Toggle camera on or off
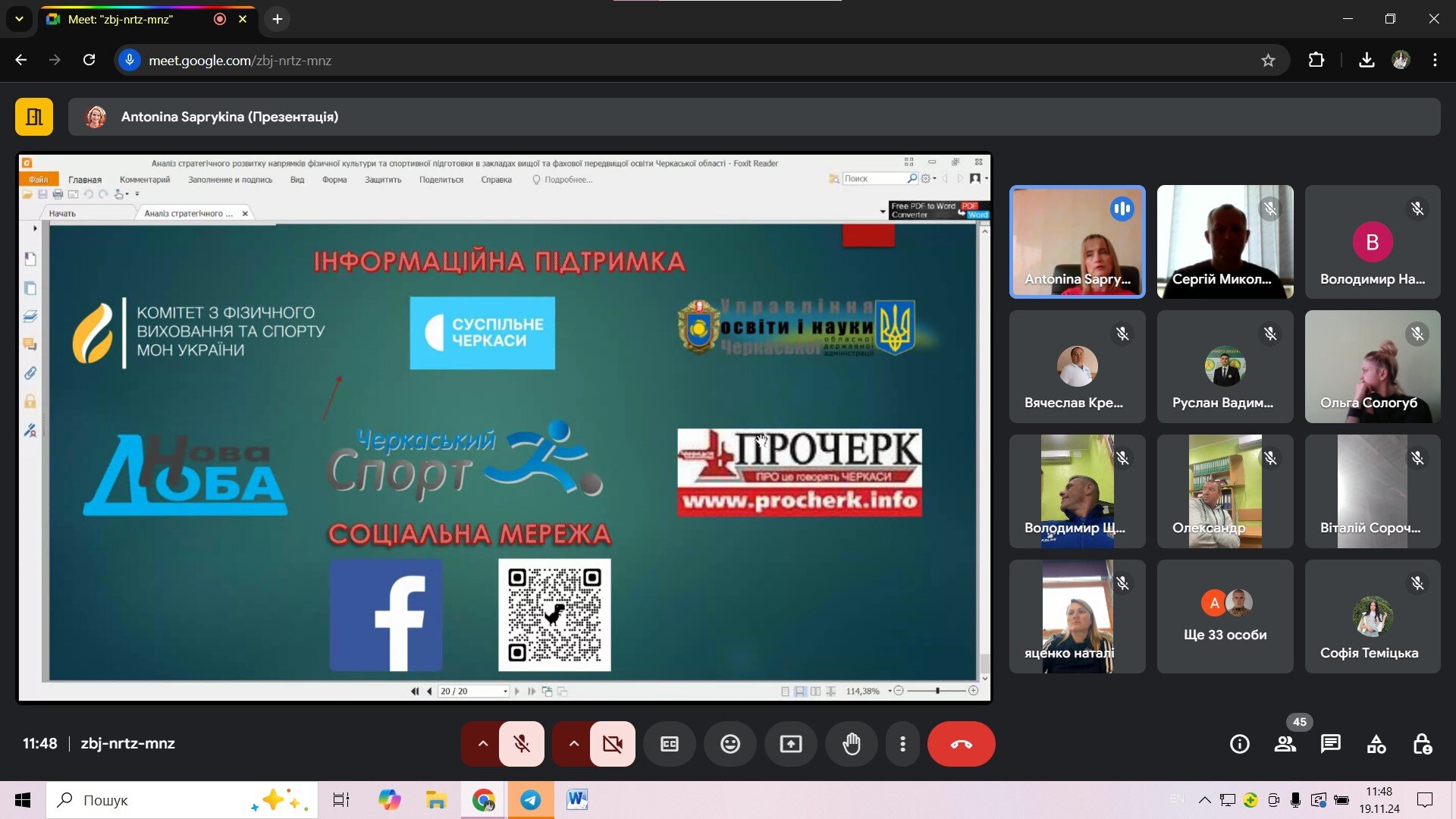Screen dimensions: 1456x819 (x=613, y=744)
